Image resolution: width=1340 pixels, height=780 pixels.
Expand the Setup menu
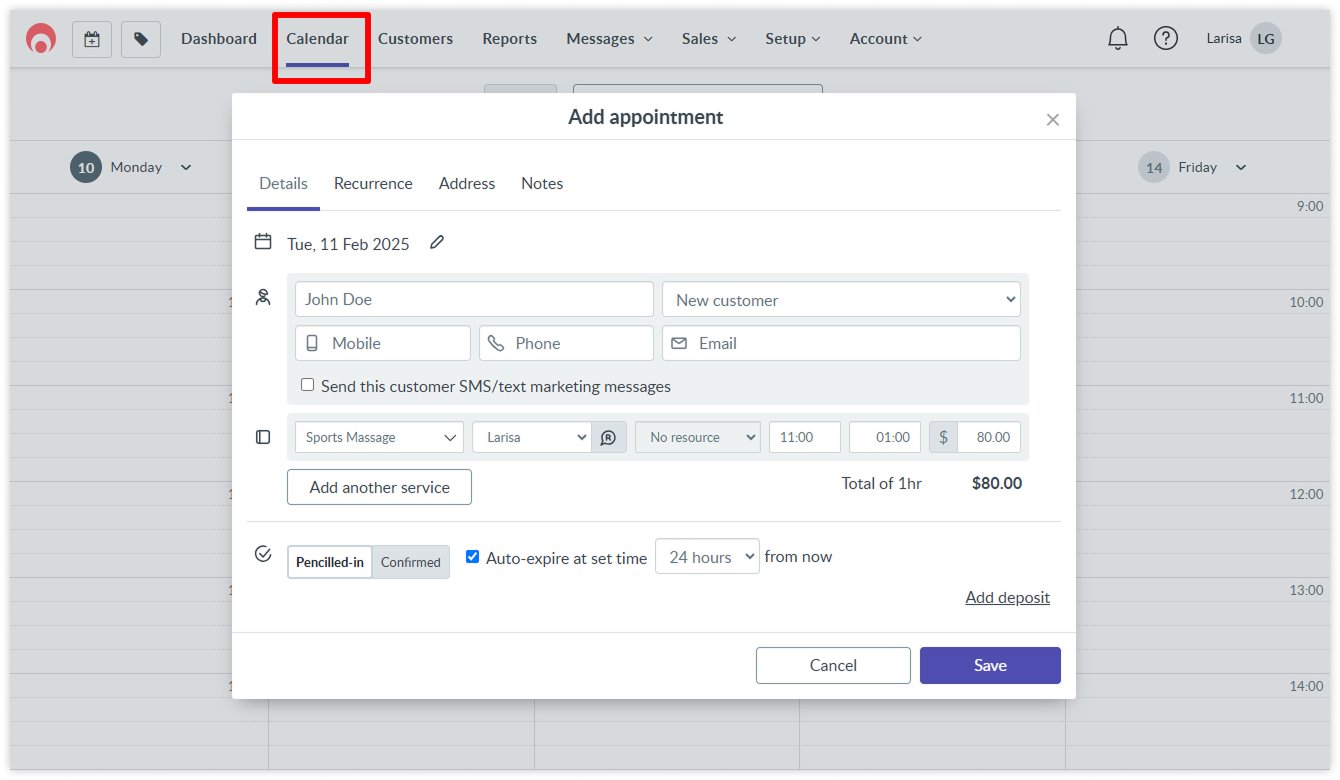click(x=793, y=39)
